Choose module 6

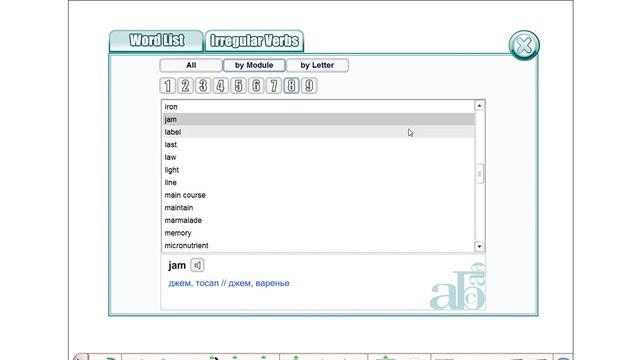(256, 86)
